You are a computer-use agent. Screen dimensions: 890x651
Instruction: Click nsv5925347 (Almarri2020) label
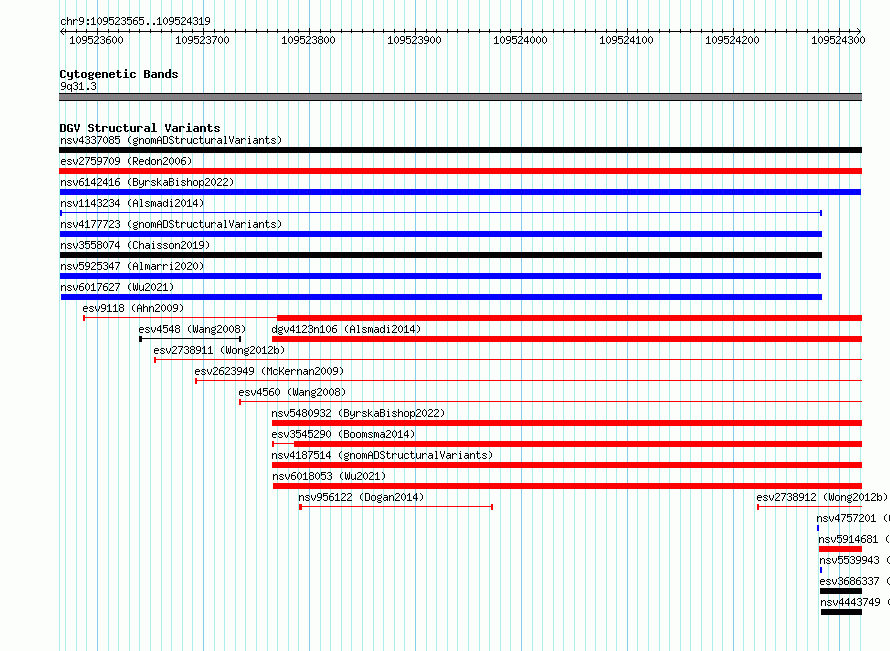click(132, 266)
